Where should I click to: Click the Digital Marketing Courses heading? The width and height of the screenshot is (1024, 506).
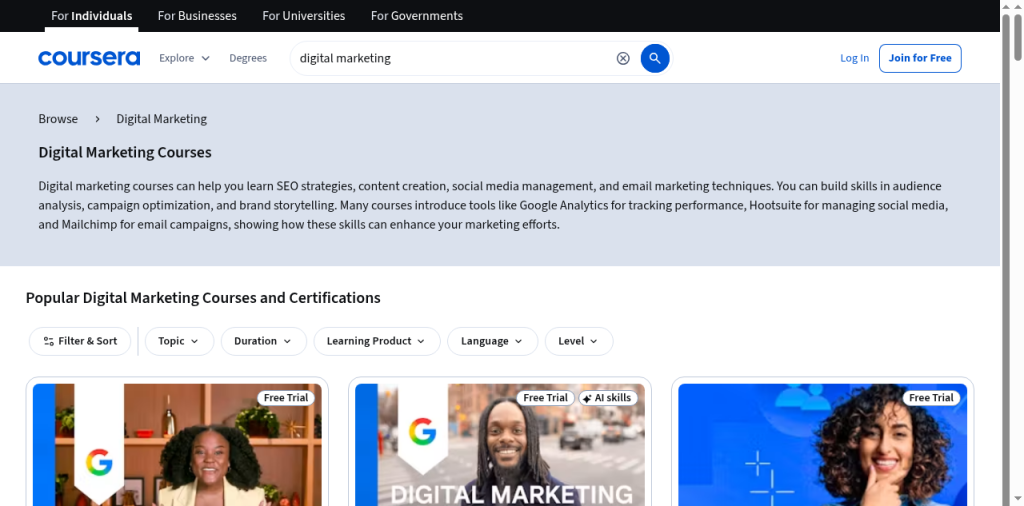click(125, 152)
